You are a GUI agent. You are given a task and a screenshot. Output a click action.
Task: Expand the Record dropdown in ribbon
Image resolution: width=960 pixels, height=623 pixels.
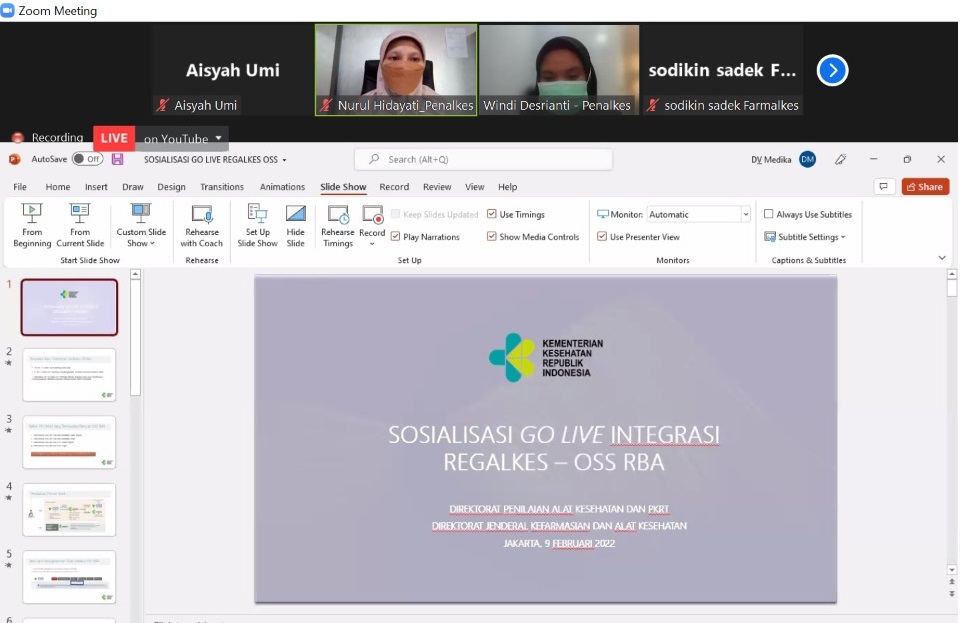click(x=372, y=244)
